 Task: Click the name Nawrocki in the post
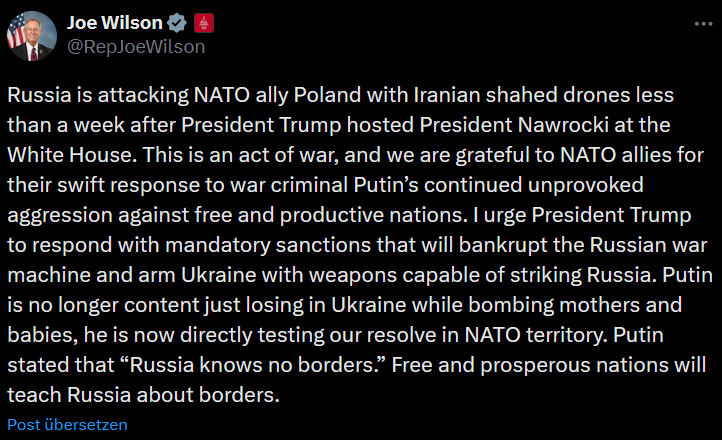(x=561, y=125)
